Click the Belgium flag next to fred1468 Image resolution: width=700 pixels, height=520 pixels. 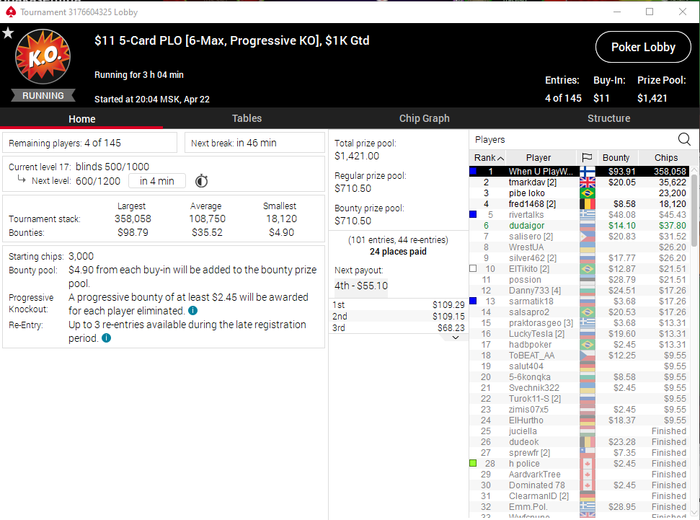pos(588,204)
